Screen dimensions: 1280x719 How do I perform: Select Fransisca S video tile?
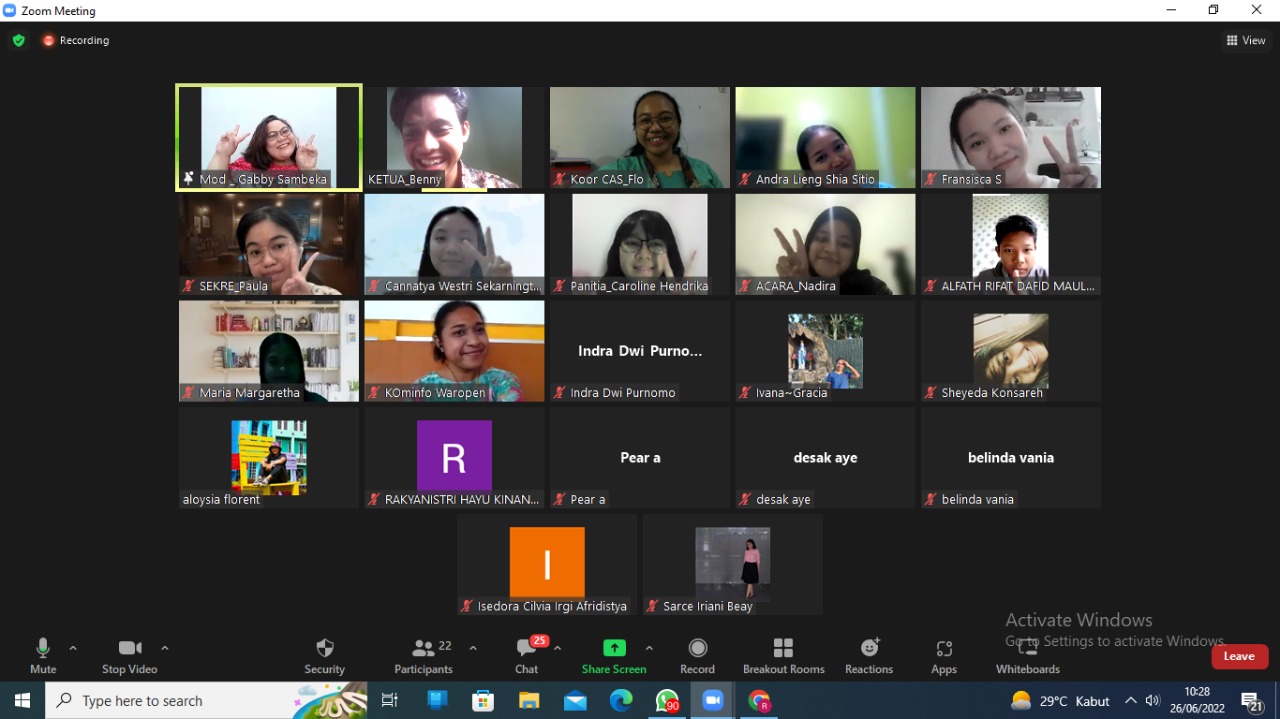1011,137
